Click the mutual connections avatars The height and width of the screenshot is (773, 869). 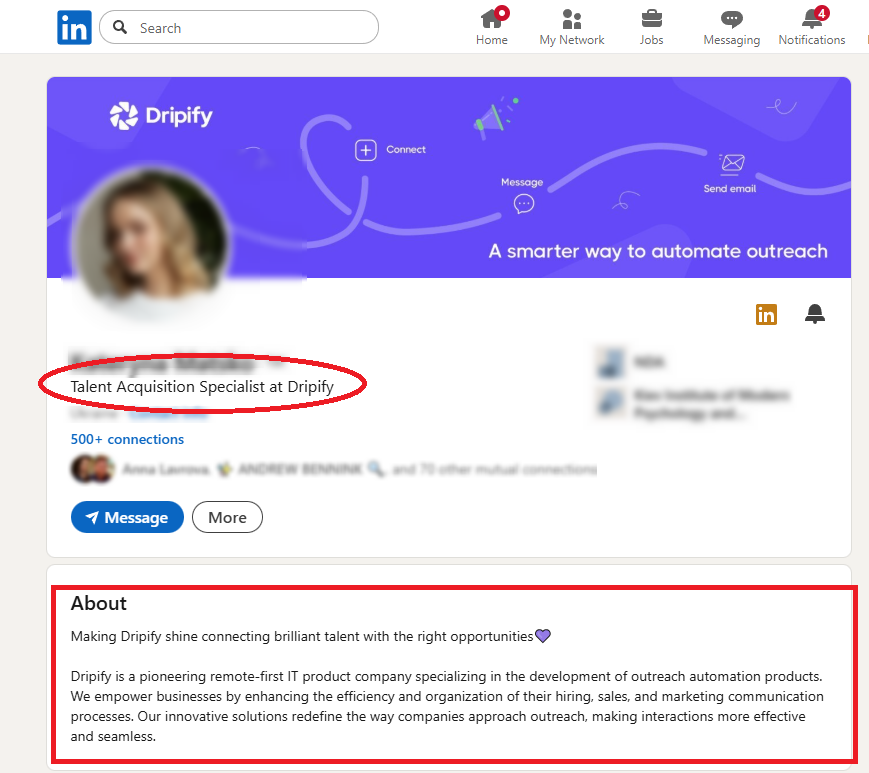pos(93,469)
